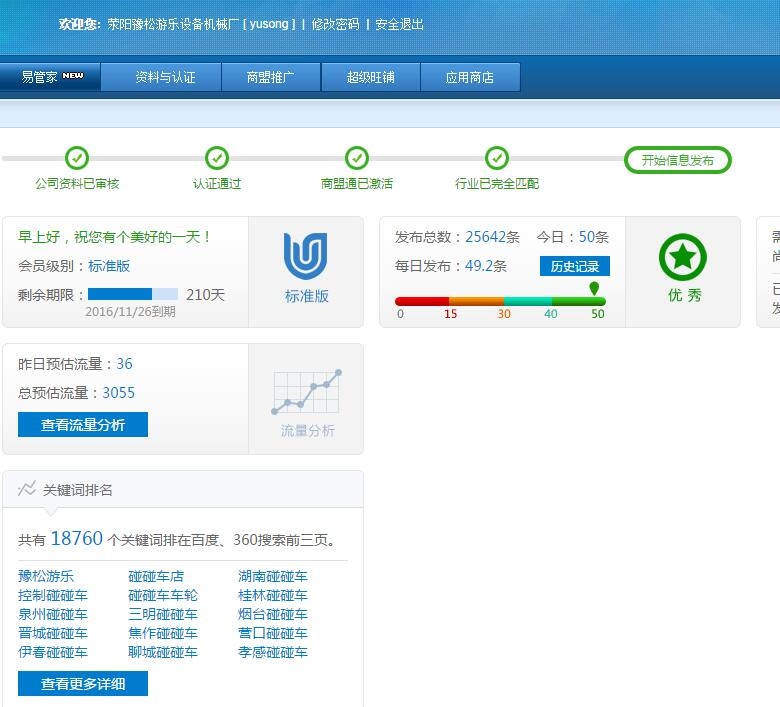The height and width of the screenshot is (707, 780).
Task: Click the 行业已完全匹配 green checkmark
Action: point(497,158)
